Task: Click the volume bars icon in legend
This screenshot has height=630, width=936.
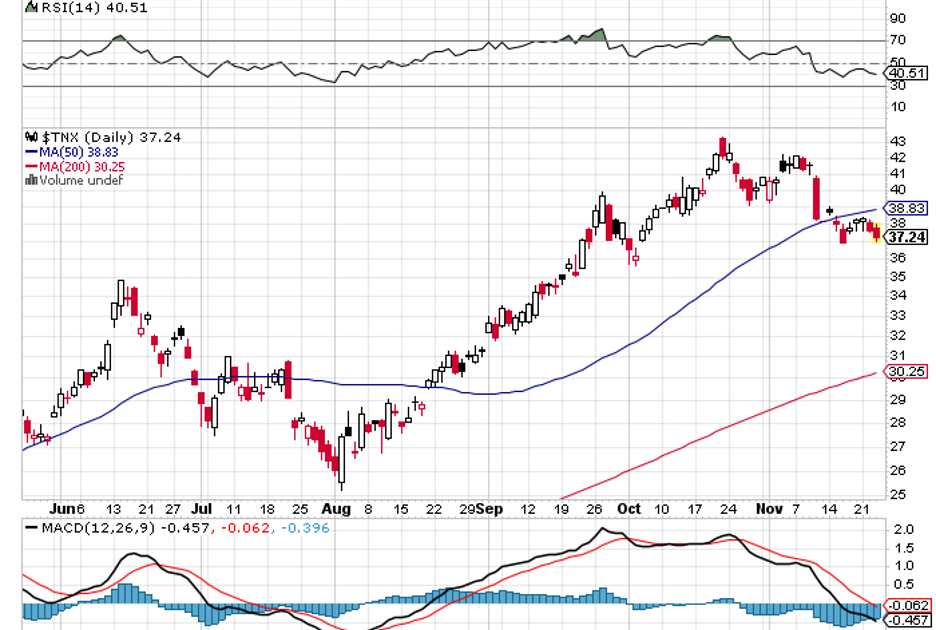Action: 31,180
